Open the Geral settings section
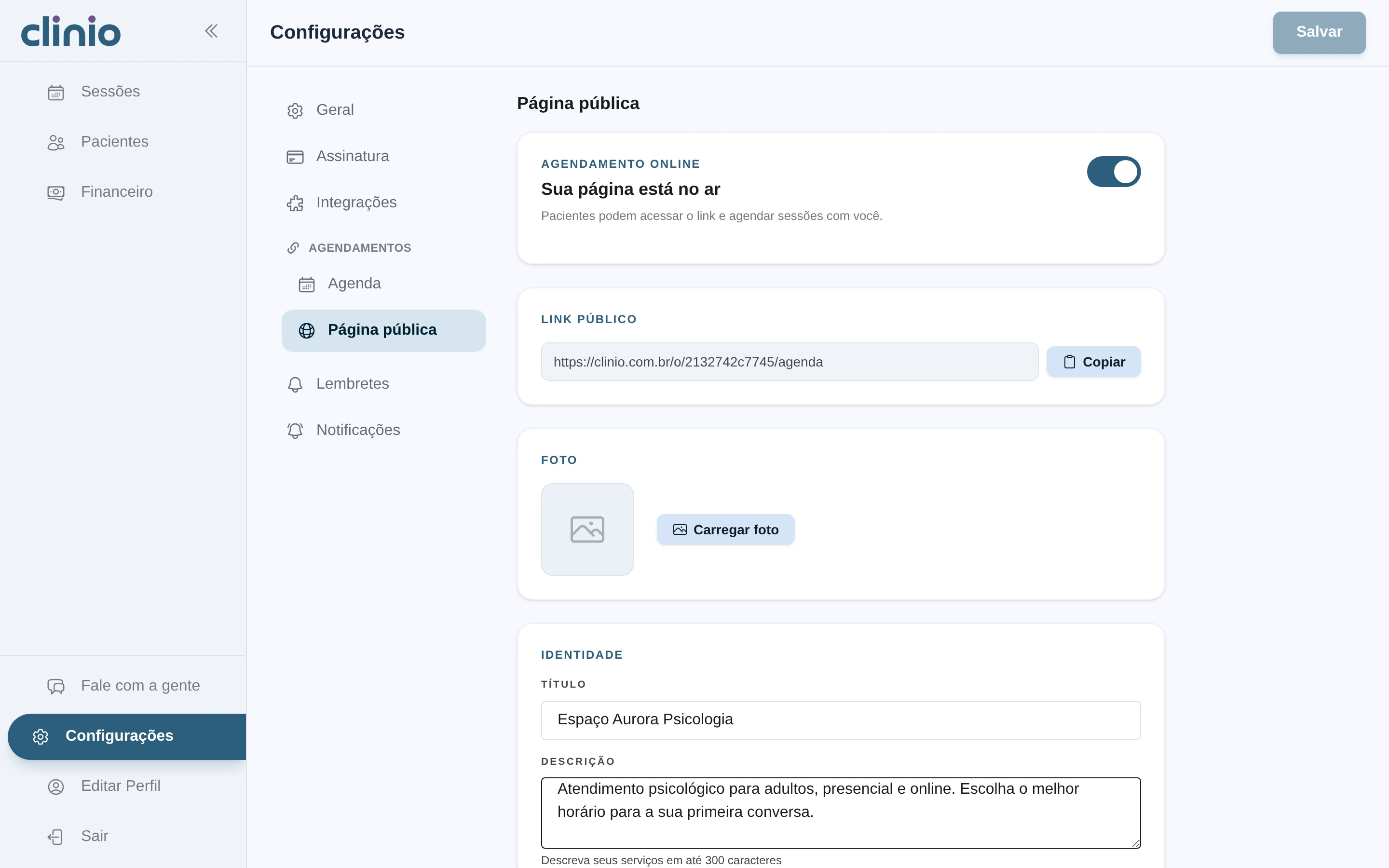This screenshot has height=868, width=1389. [383, 109]
